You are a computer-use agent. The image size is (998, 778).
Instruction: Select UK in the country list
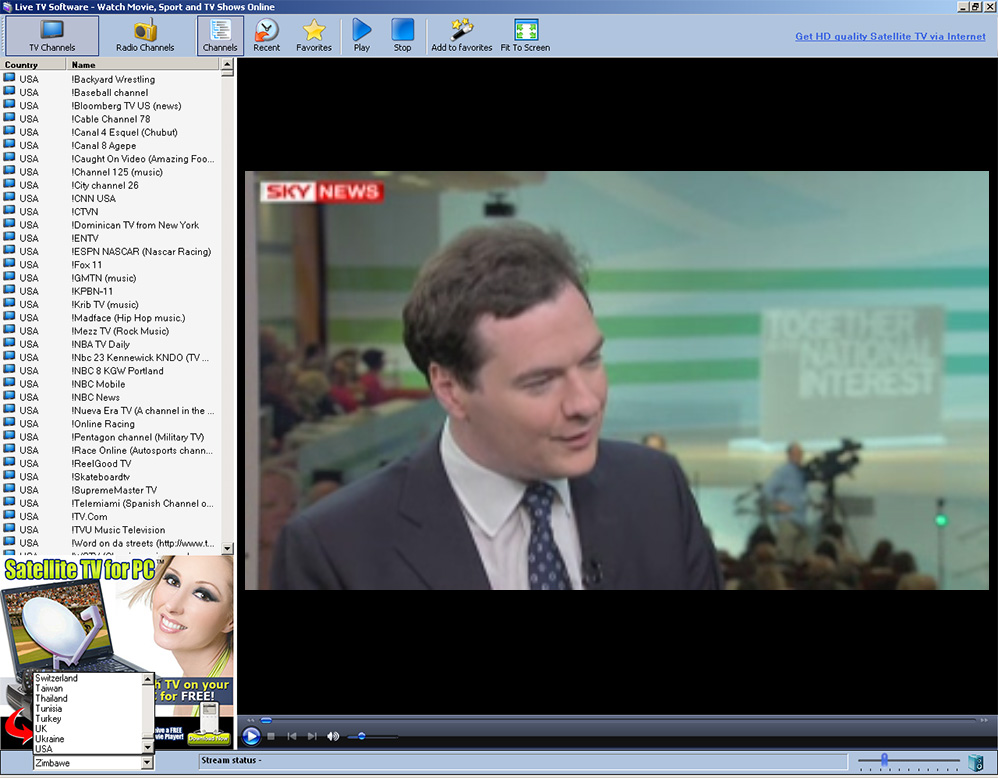click(x=41, y=728)
